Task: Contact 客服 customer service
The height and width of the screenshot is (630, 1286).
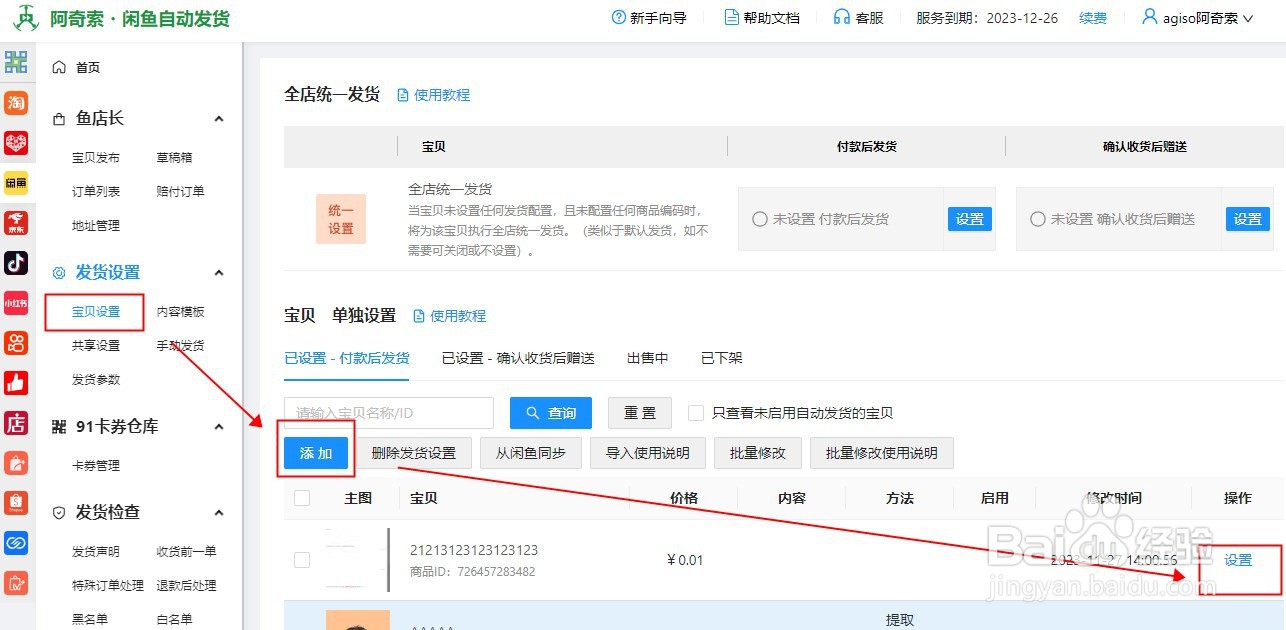Action: pos(859,18)
